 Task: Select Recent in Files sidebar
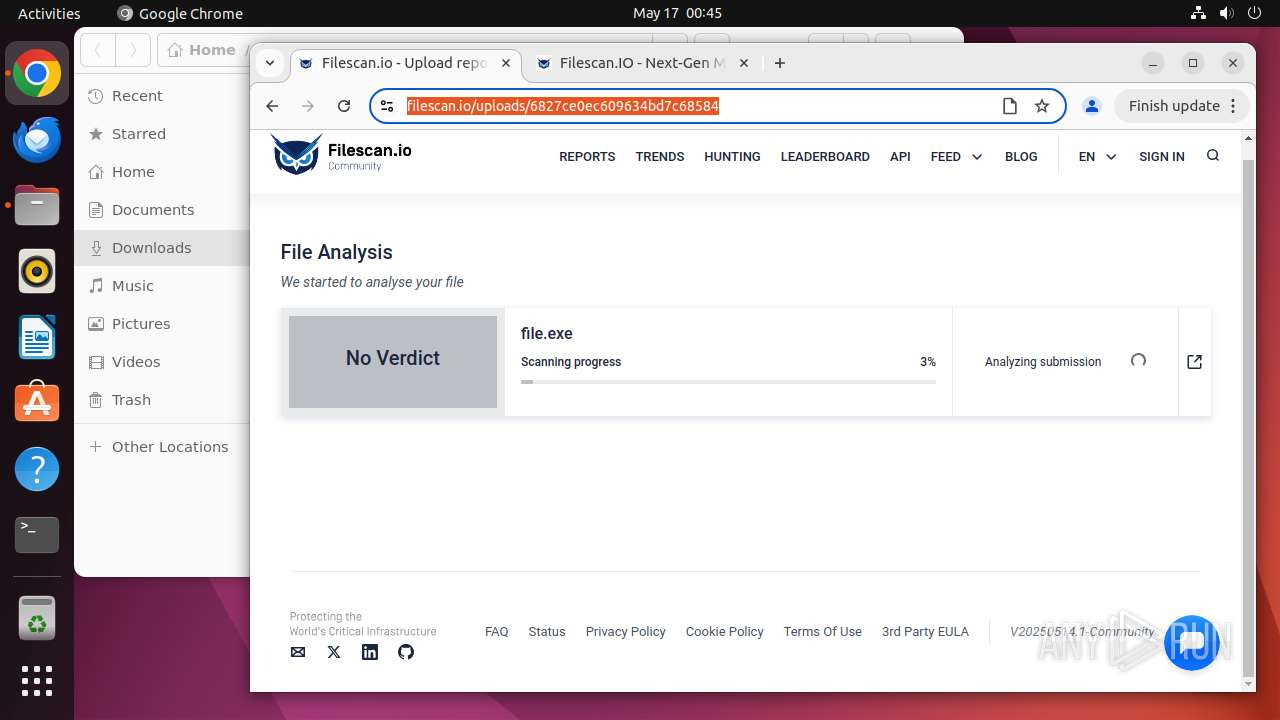coord(162,96)
